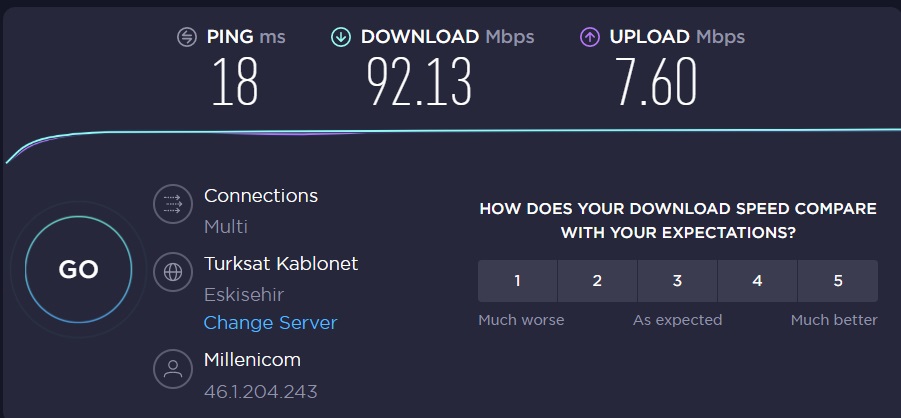Choose rating 4 for download speed
Viewport: 901px width, 418px height.
757,281
